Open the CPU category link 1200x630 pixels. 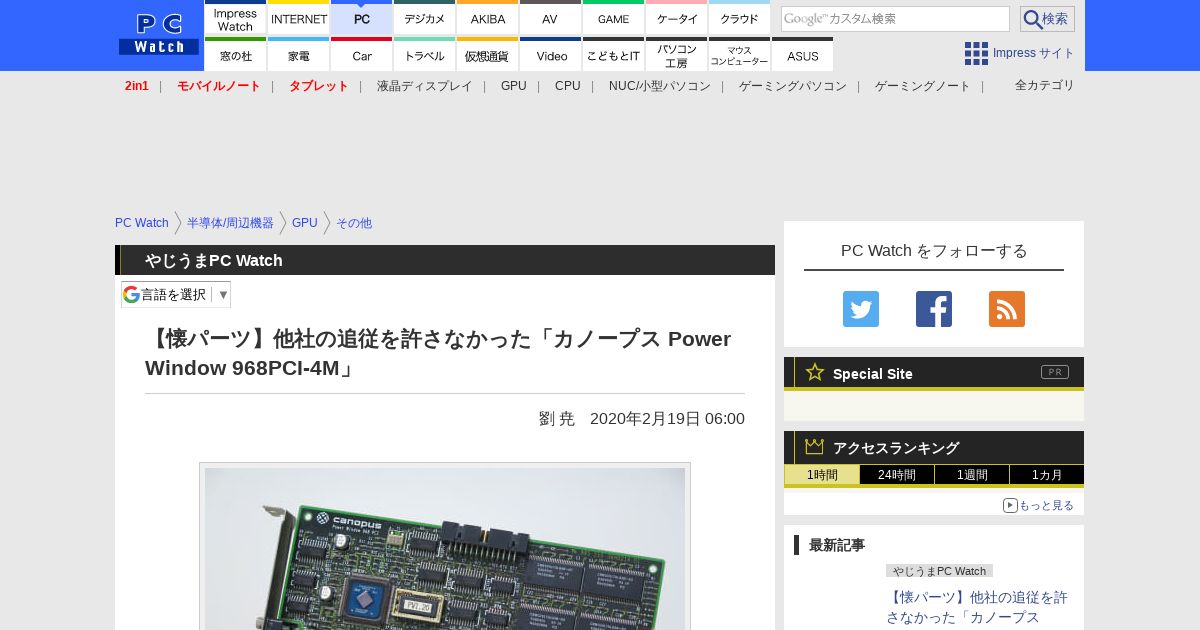tap(568, 86)
